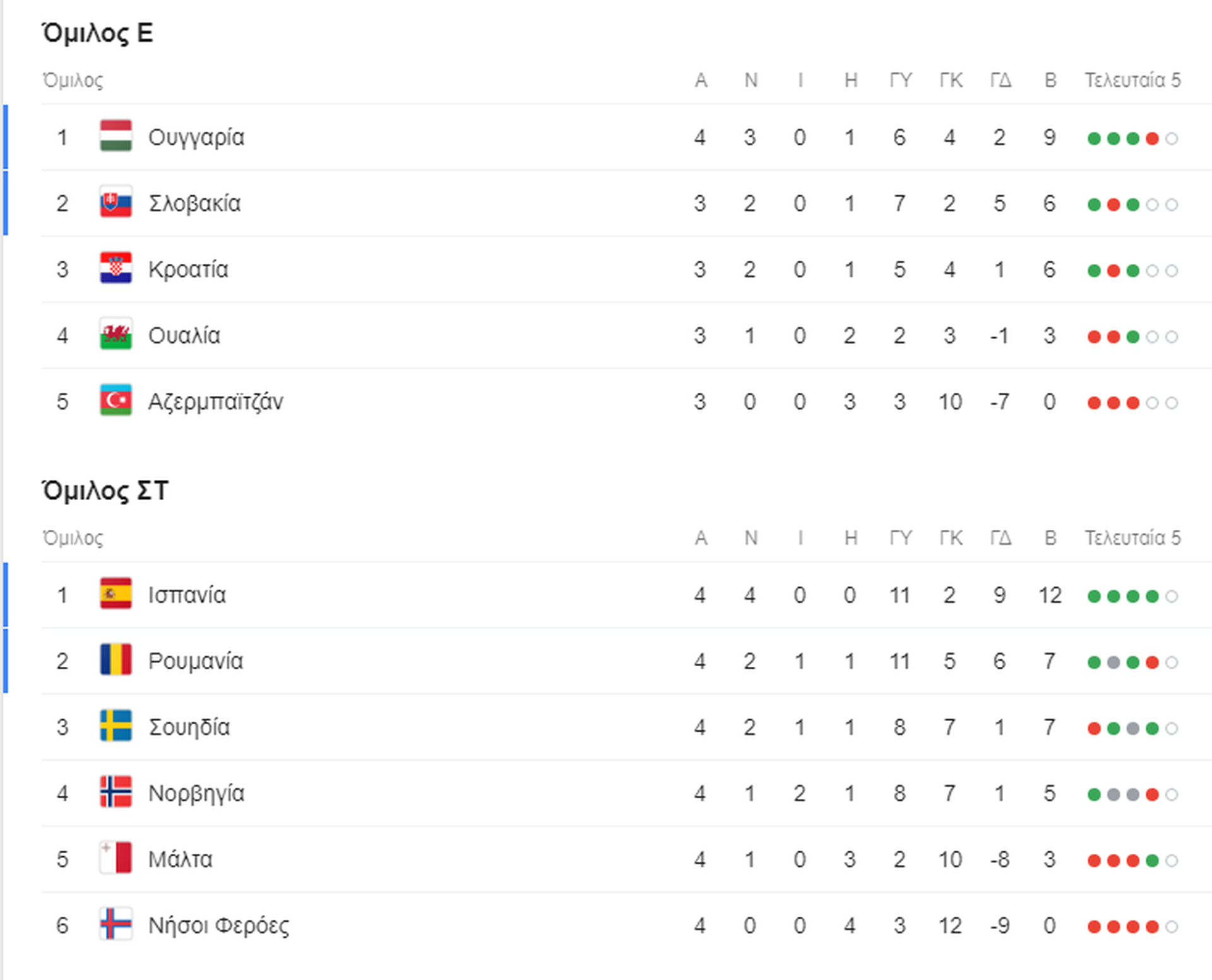The width and height of the screenshot is (1212, 980).
Task: Click the Hungary flag icon
Action: click(x=116, y=136)
